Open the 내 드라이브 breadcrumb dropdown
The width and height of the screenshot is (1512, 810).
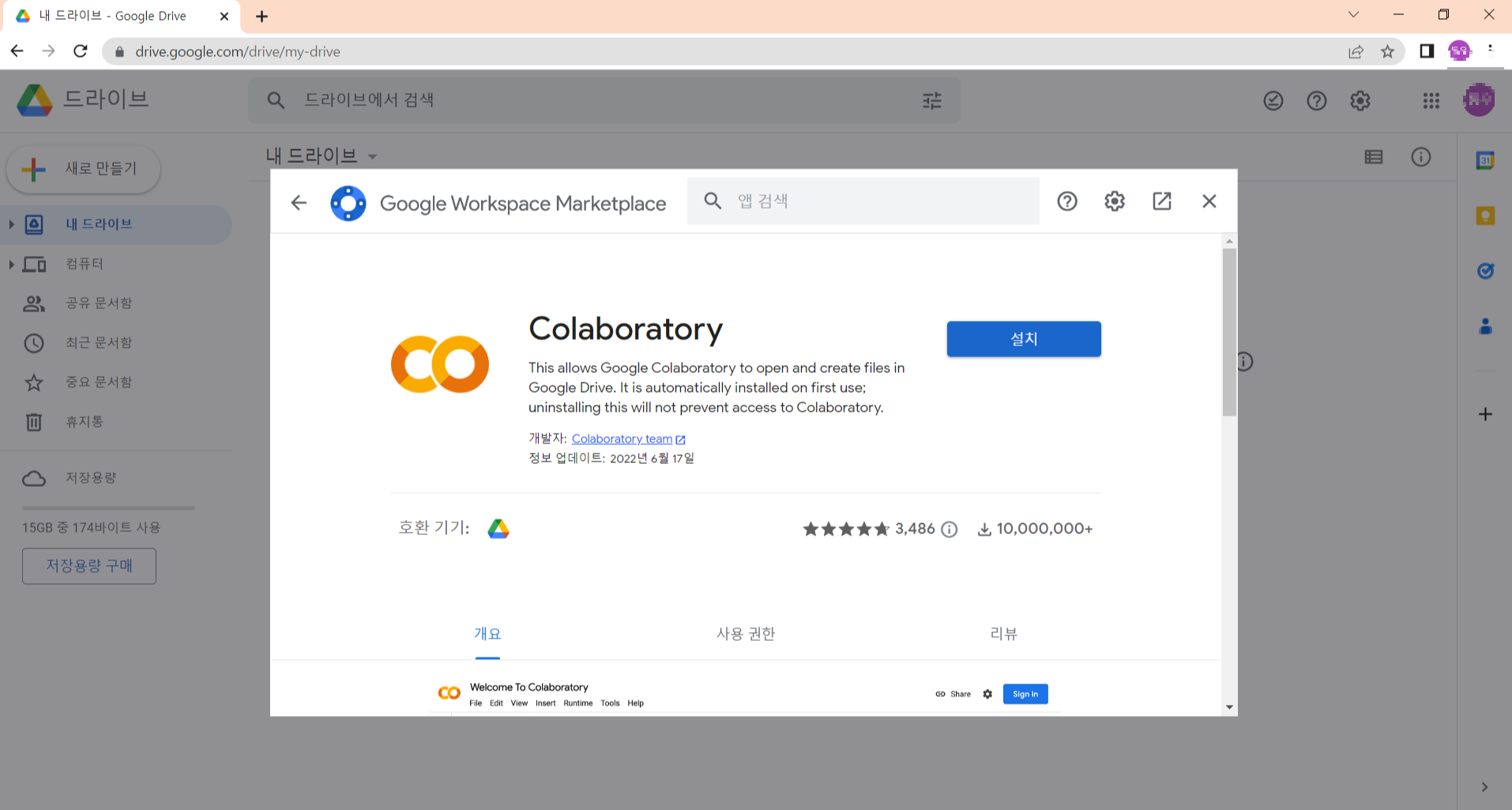(322, 156)
